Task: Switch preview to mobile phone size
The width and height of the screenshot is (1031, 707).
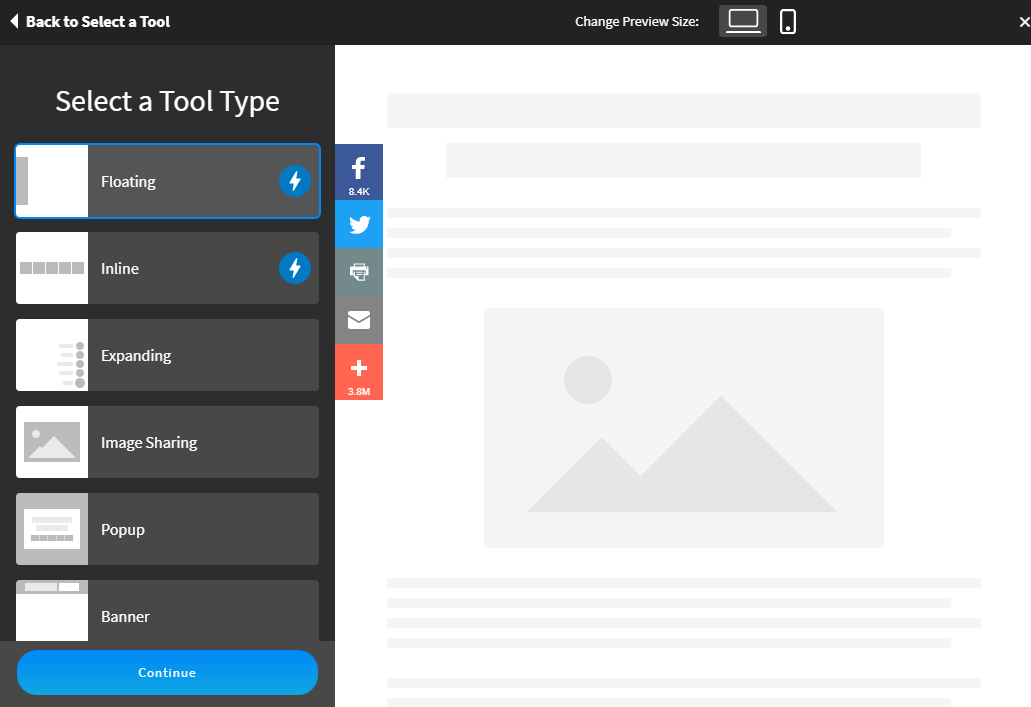Action: click(788, 21)
